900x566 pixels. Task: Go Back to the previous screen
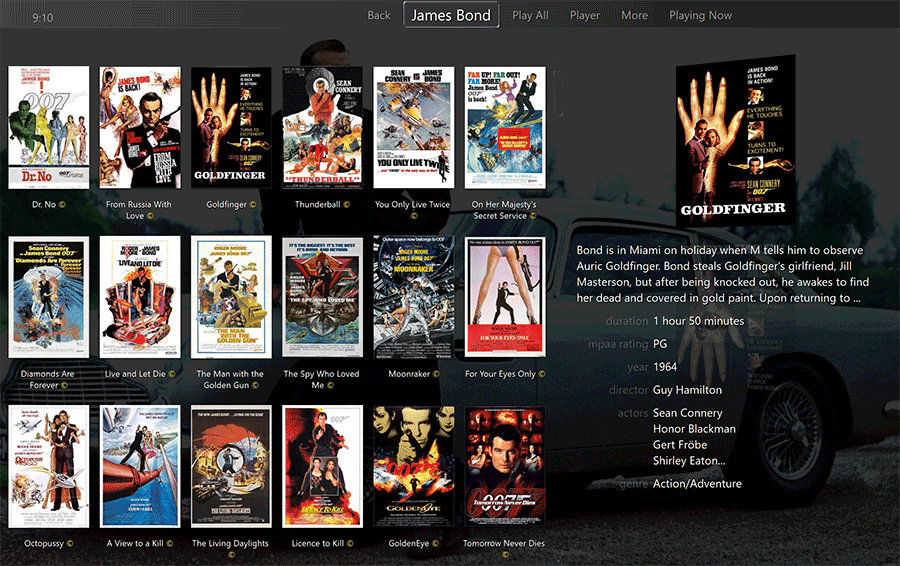[x=379, y=15]
